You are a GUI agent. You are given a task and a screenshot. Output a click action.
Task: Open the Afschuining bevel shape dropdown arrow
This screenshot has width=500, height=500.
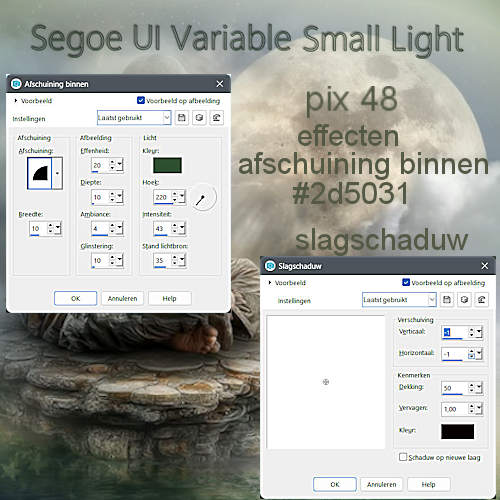[x=57, y=173]
